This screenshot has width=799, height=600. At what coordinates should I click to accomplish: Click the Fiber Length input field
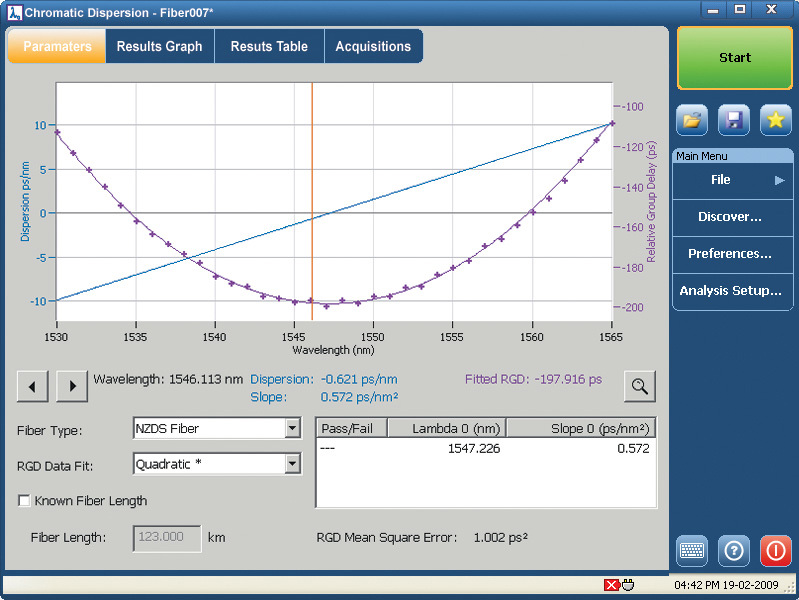point(167,538)
